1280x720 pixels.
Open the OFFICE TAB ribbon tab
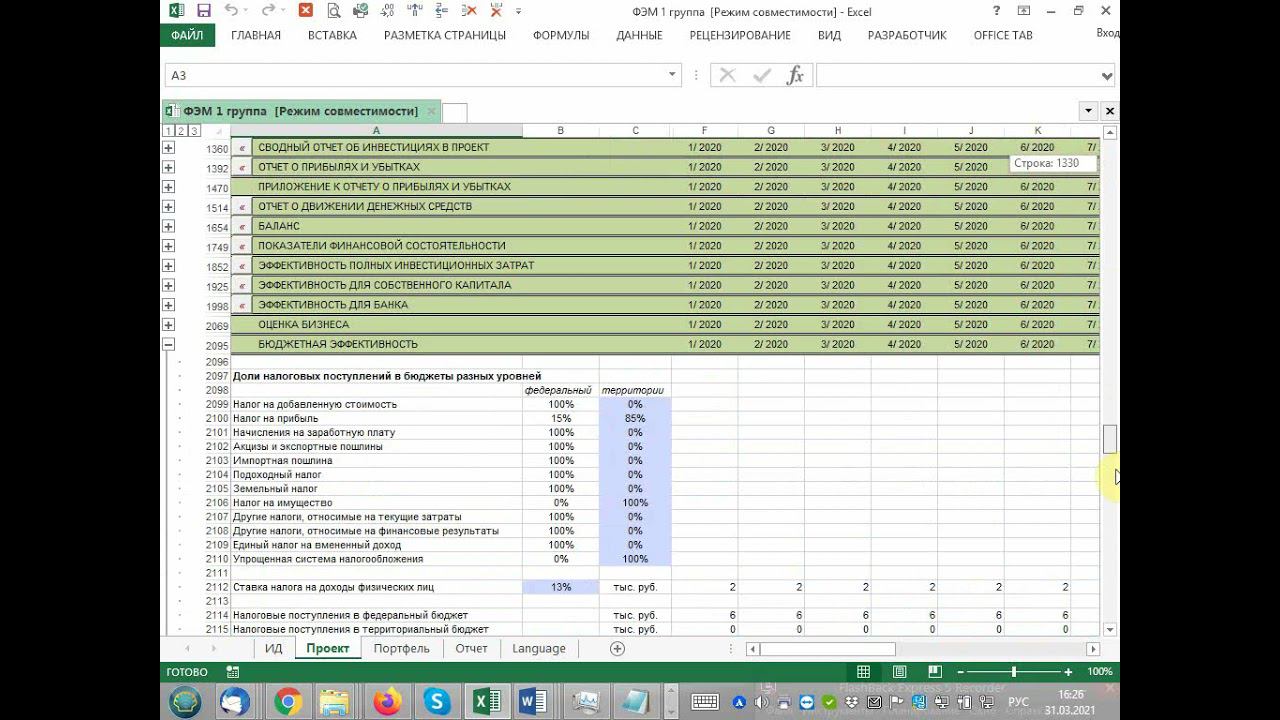point(1003,35)
